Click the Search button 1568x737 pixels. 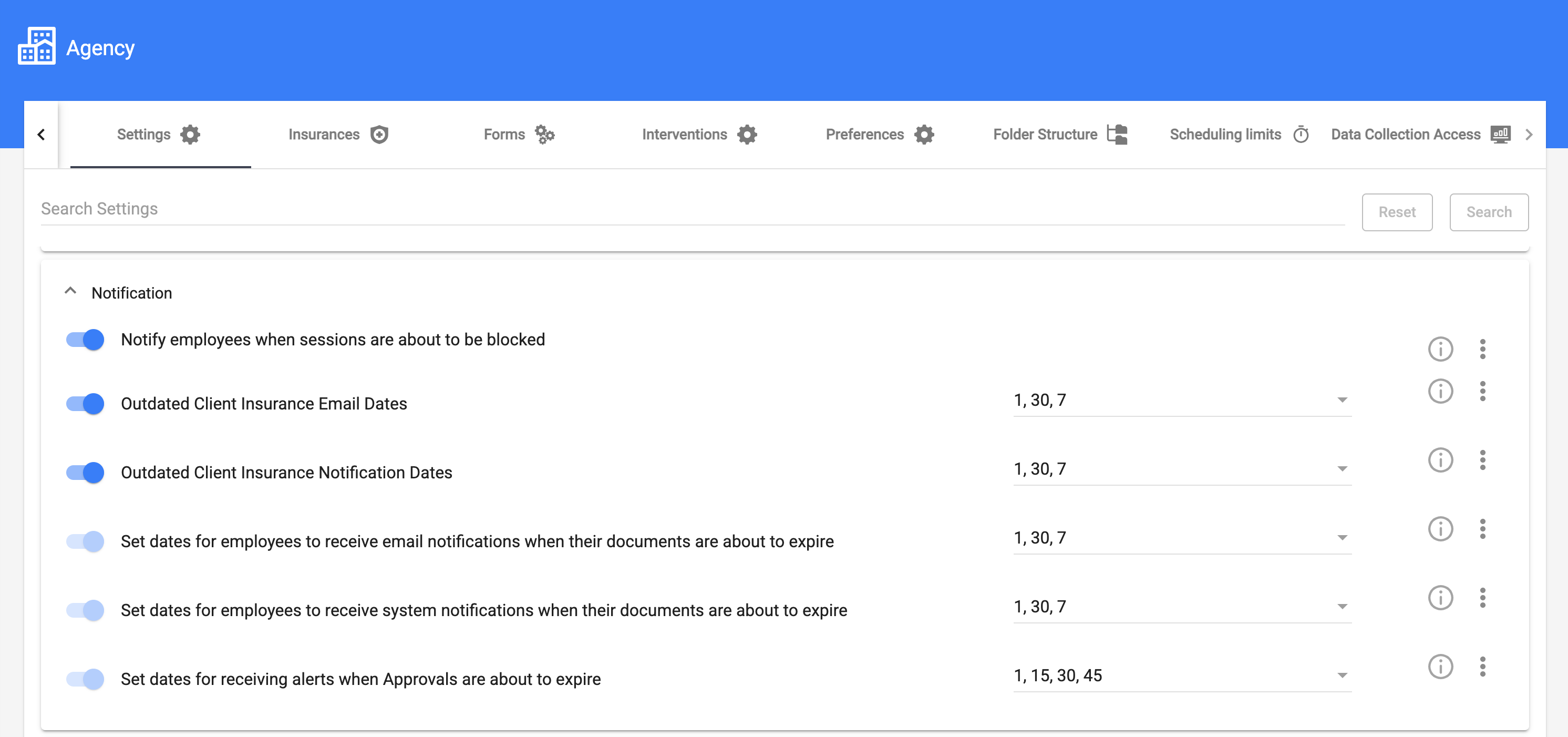pos(1488,212)
